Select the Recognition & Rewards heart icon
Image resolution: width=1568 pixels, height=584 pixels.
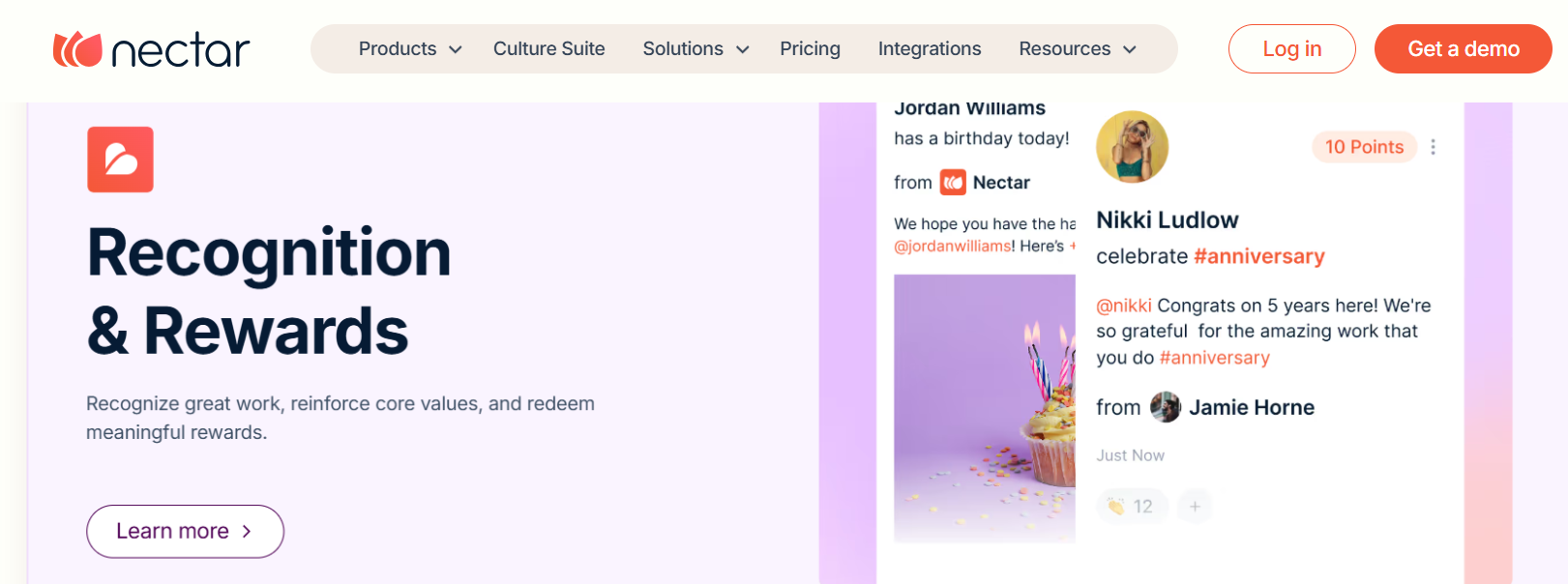(120, 159)
